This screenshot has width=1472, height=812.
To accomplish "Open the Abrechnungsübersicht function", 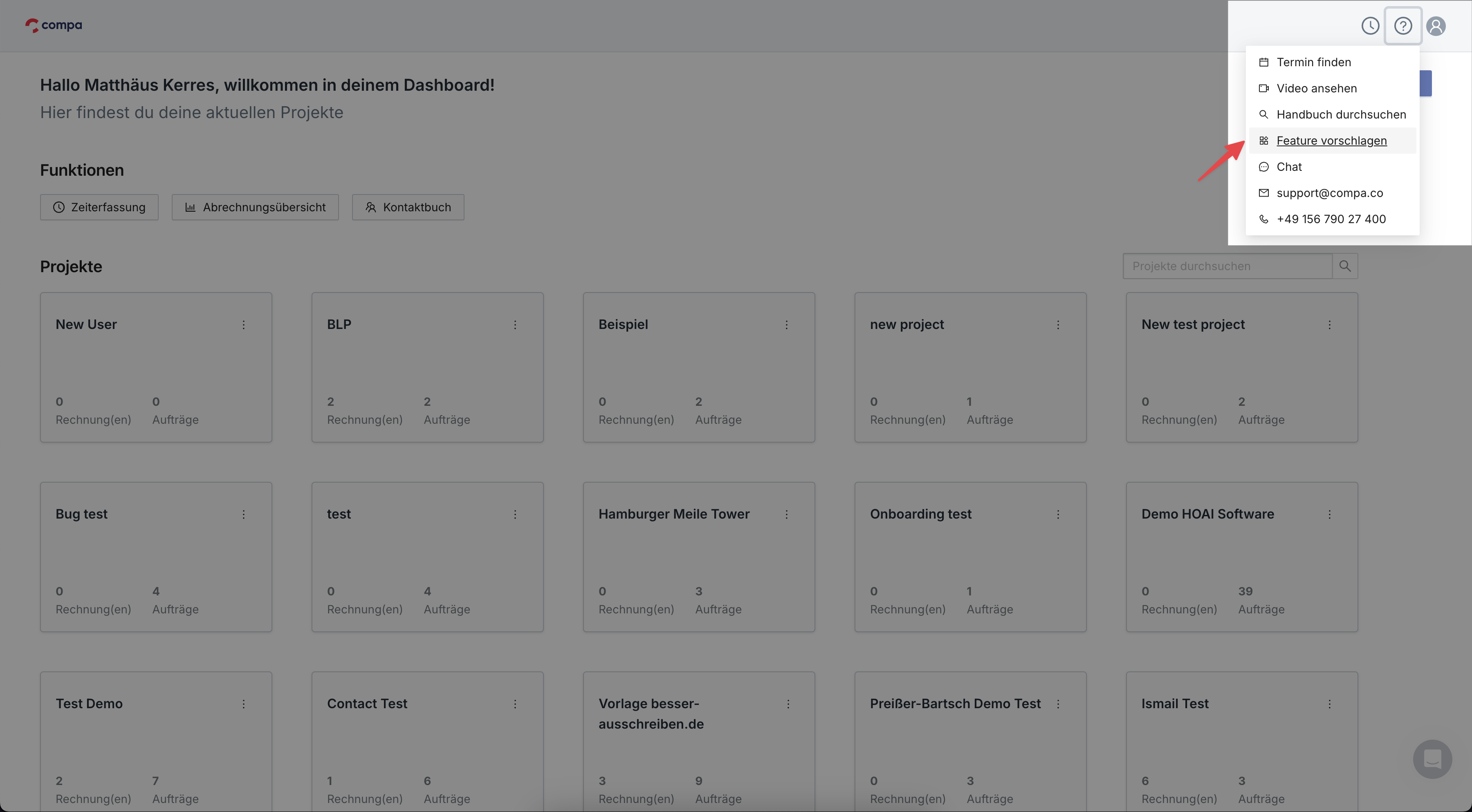I will point(255,207).
